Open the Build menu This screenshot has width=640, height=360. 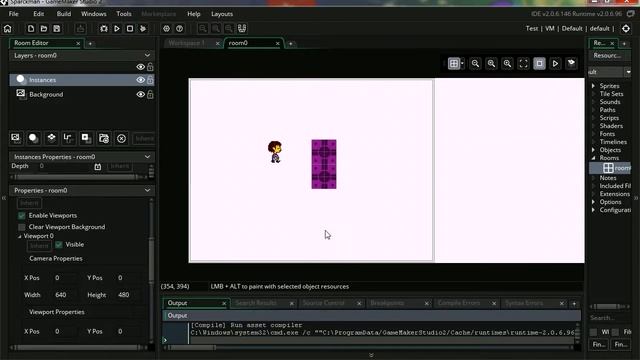click(64, 14)
